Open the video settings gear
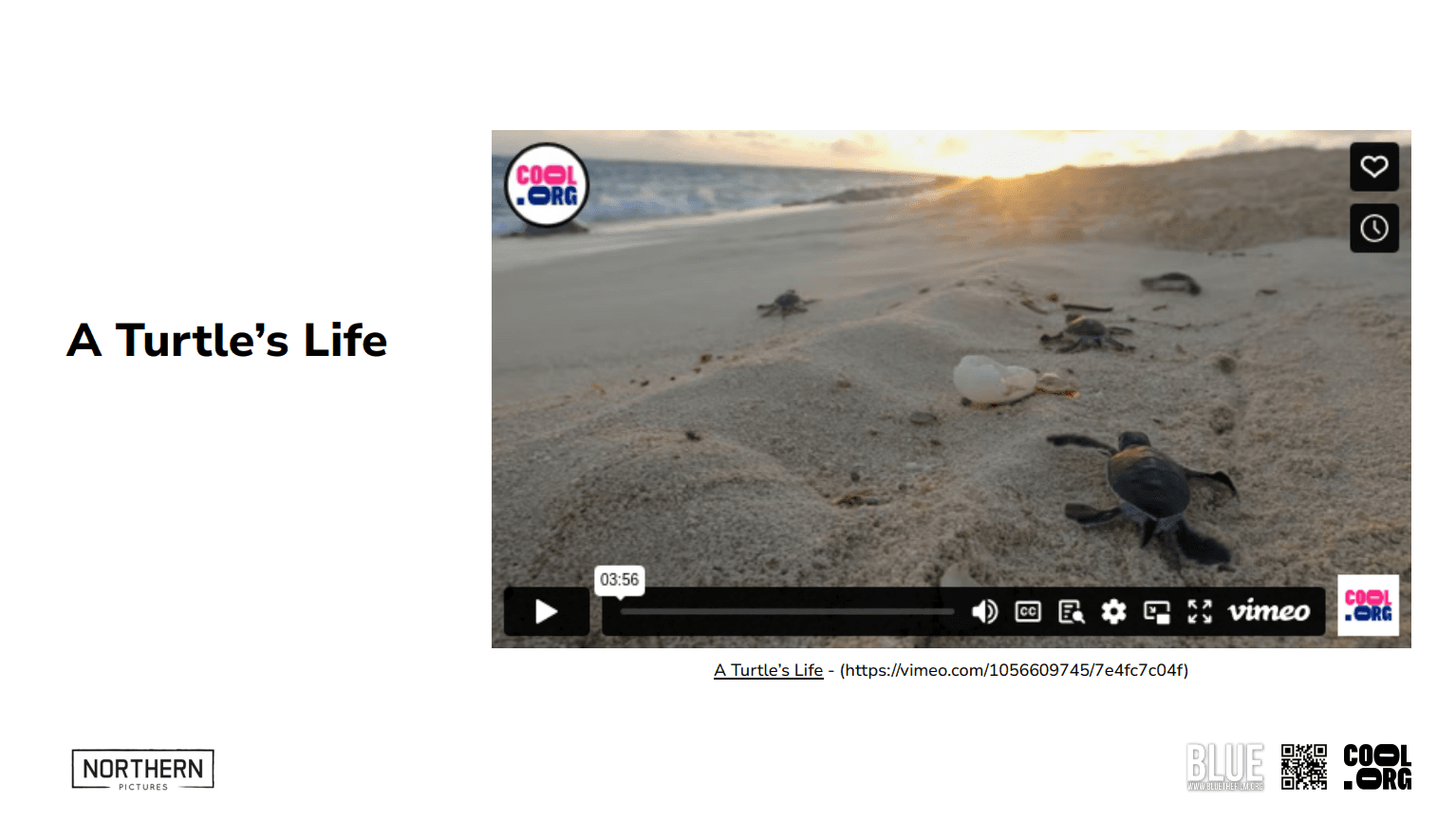The width and height of the screenshot is (1456, 821). coord(1113,612)
